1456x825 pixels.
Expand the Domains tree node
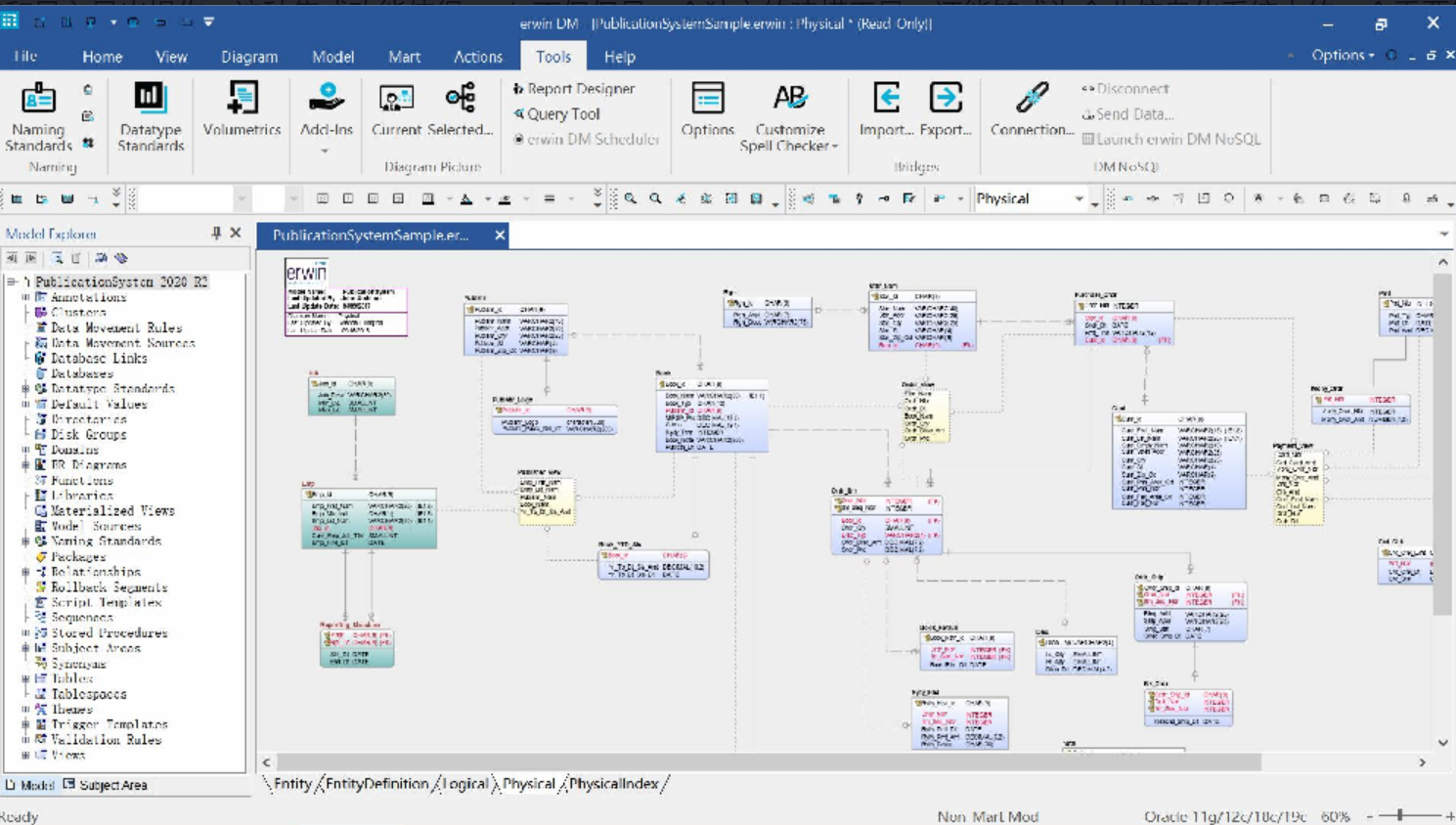26,450
